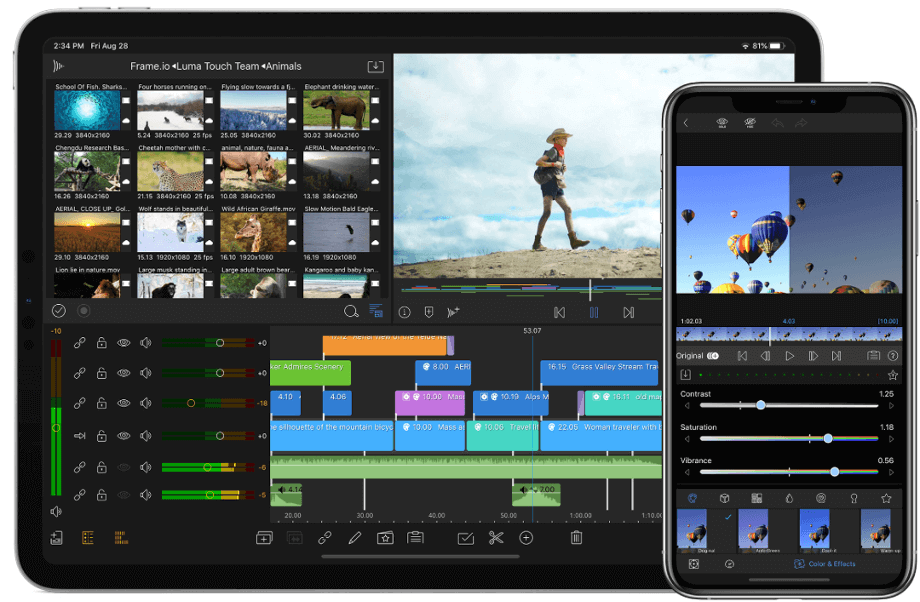Toggle the Original preview switch on phone
The image size is (920, 602).
[713, 356]
